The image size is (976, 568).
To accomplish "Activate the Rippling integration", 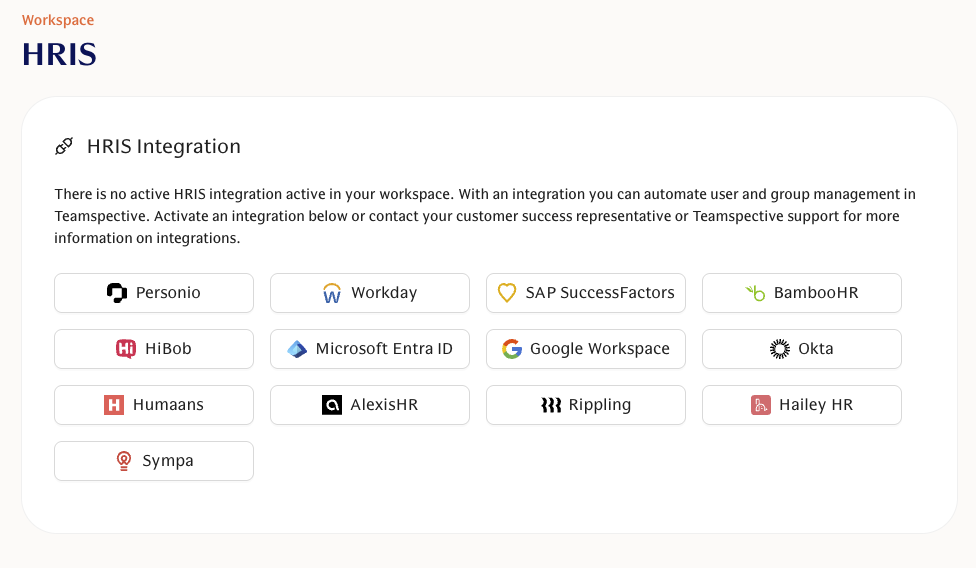I will (x=586, y=405).
